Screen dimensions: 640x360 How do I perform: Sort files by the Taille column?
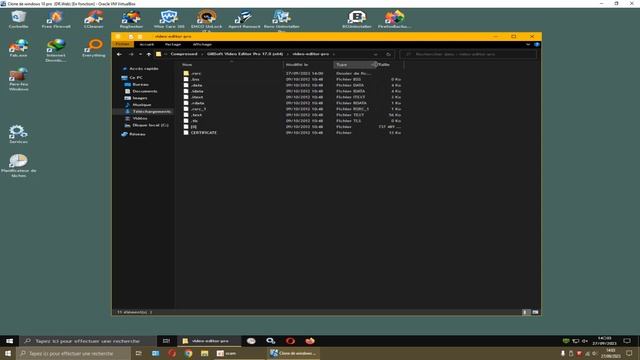pyautogui.click(x=390, y=64)
